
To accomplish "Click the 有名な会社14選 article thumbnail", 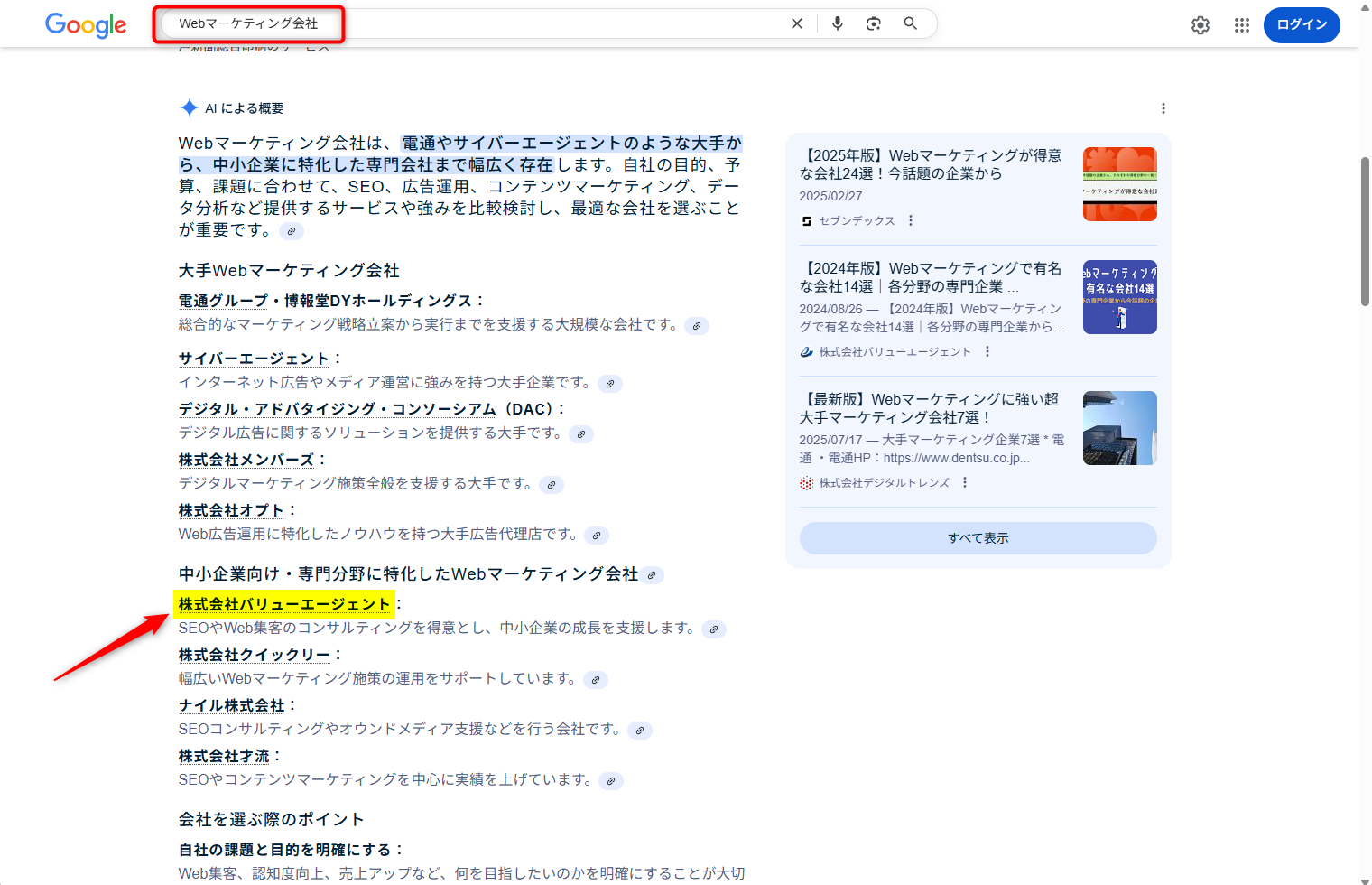I will (x=1119, y=296).
